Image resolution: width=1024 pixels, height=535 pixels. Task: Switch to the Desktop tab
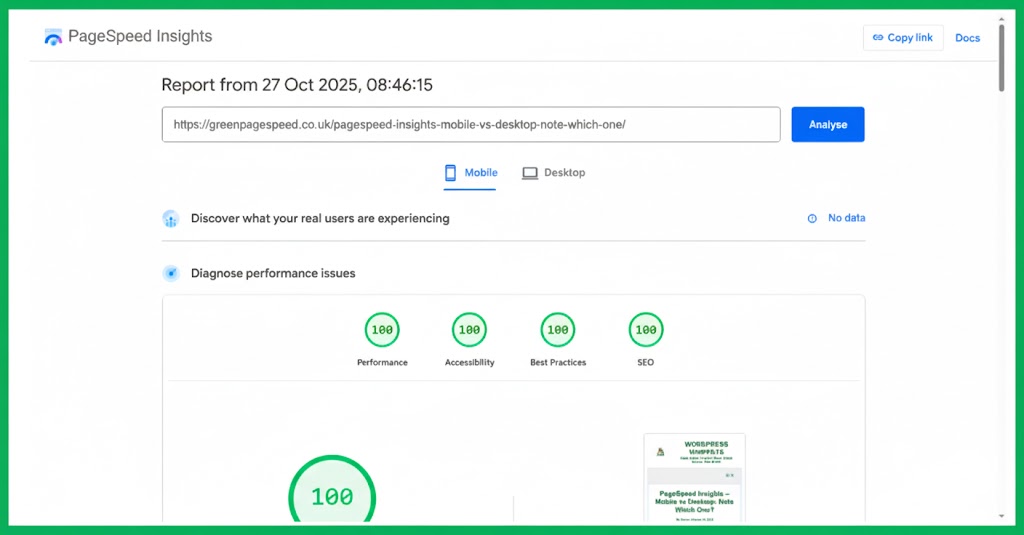tap(554, 173)
